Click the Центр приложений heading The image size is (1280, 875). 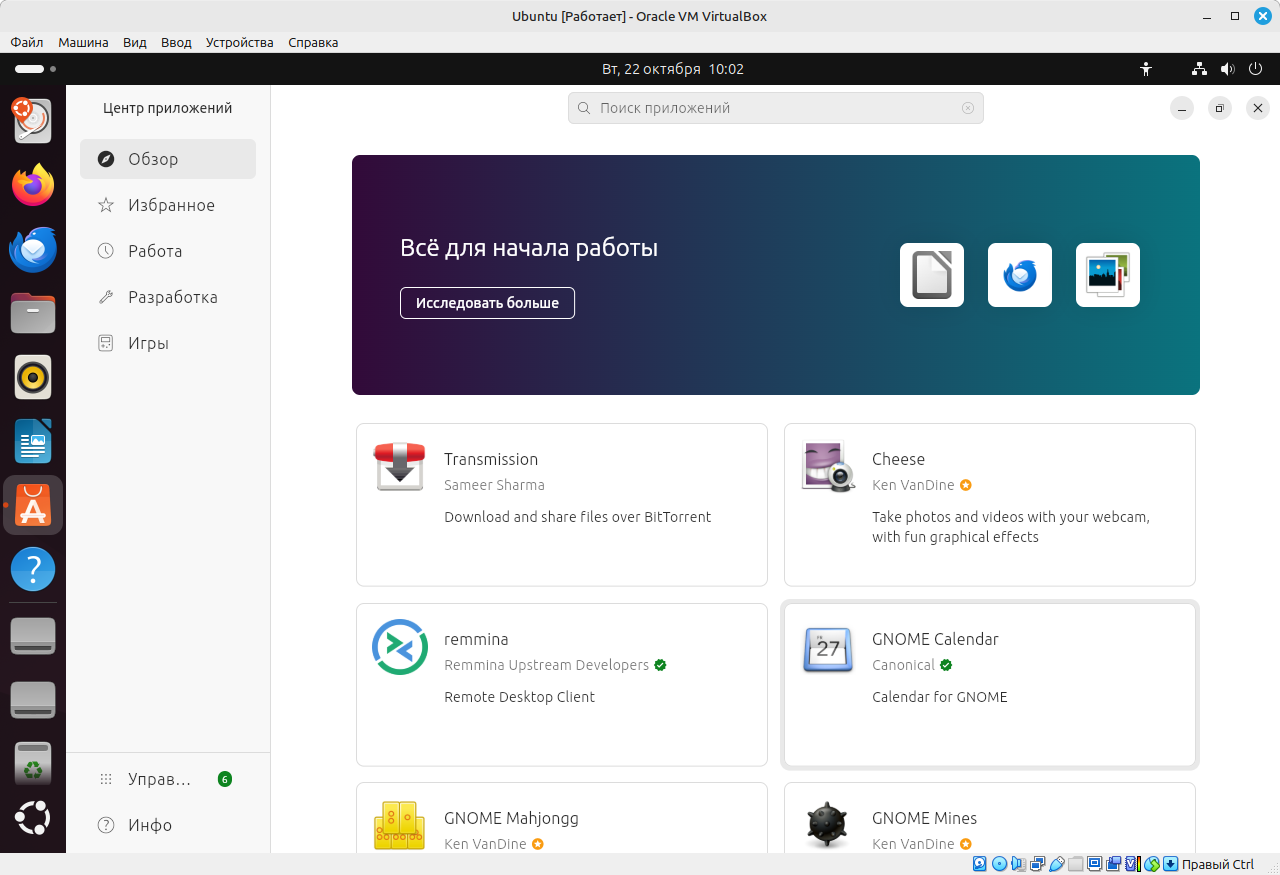click(168, 108)
